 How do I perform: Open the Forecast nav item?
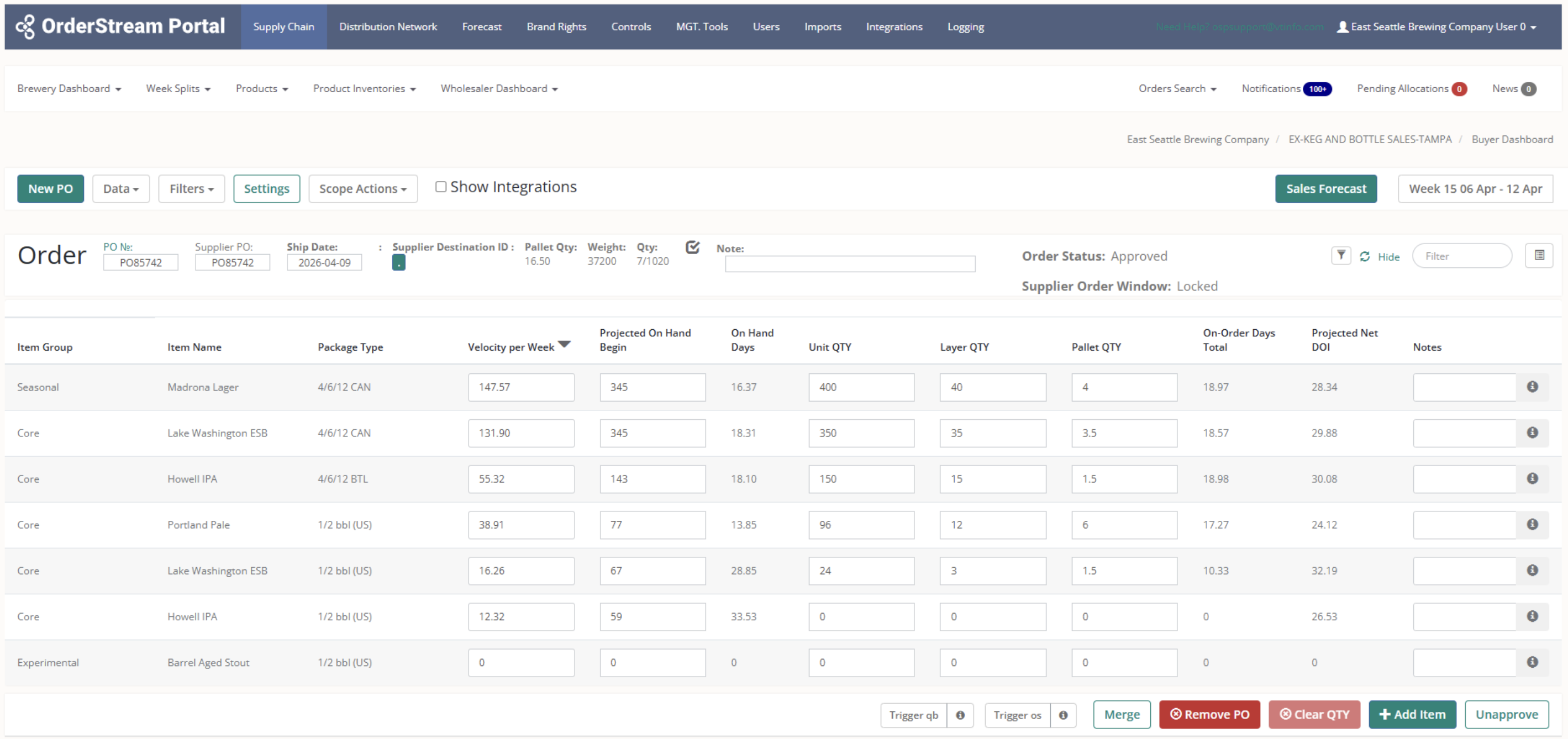tap(481, 27)
